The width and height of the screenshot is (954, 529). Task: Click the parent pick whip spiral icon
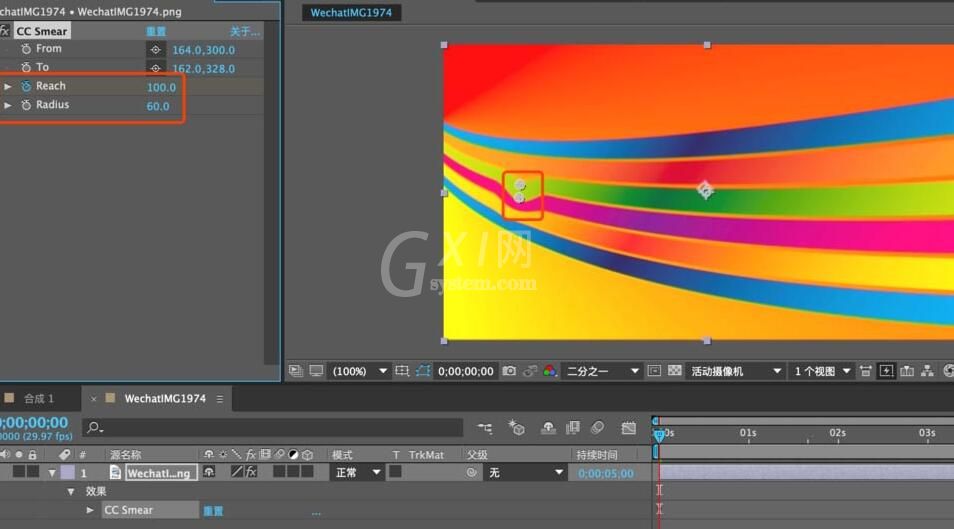tap(471, 472)
